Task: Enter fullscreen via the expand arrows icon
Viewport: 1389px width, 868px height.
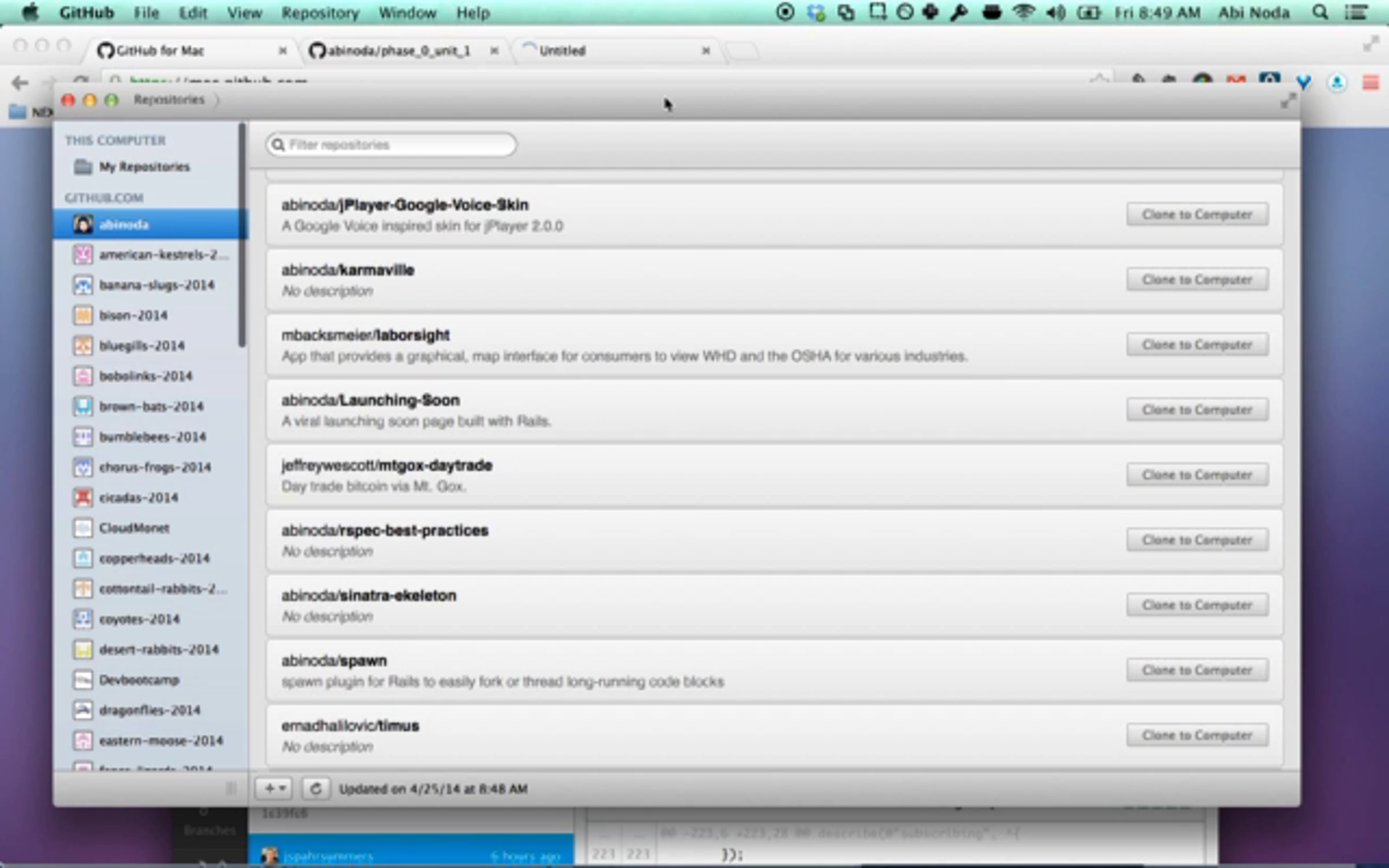Action: coord(1288,101)
